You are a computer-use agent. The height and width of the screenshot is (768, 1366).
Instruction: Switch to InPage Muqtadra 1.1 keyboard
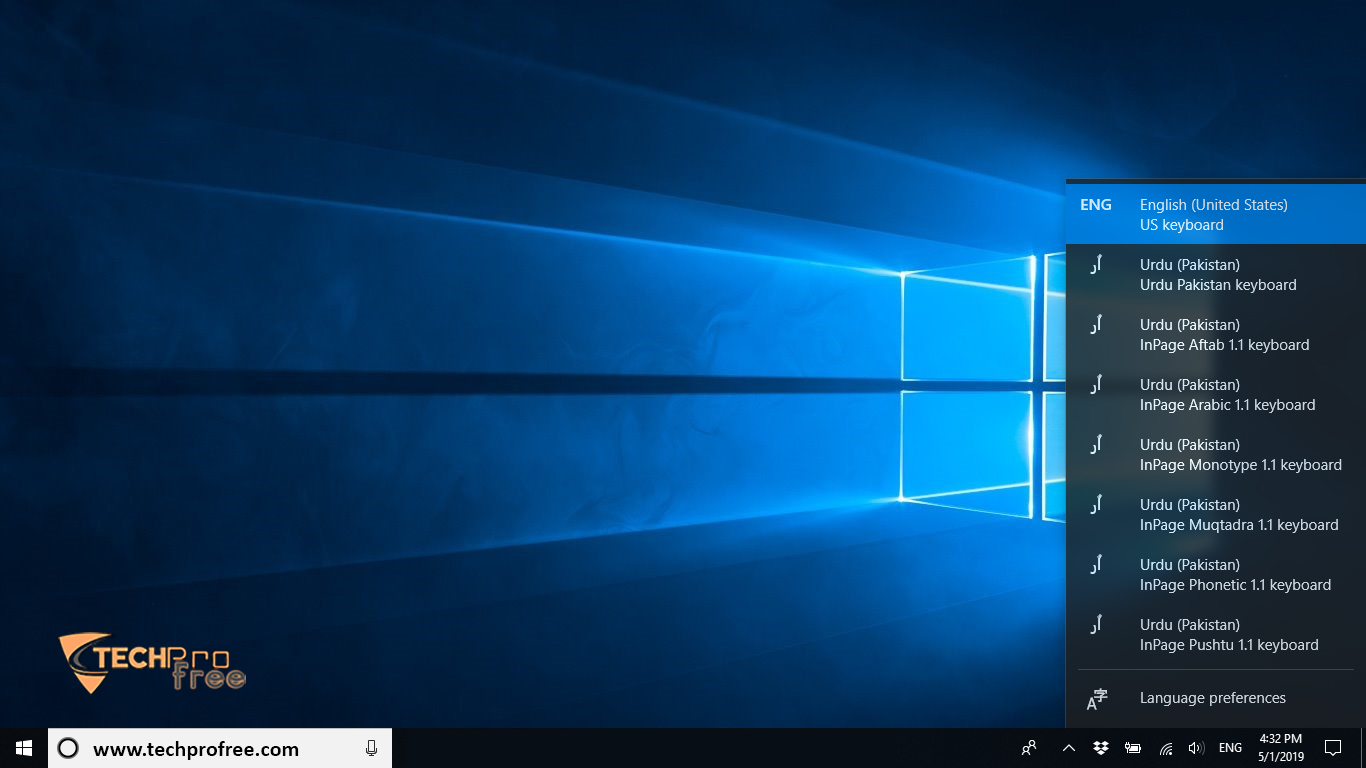pyautogui.click(x=1216, y=514)
